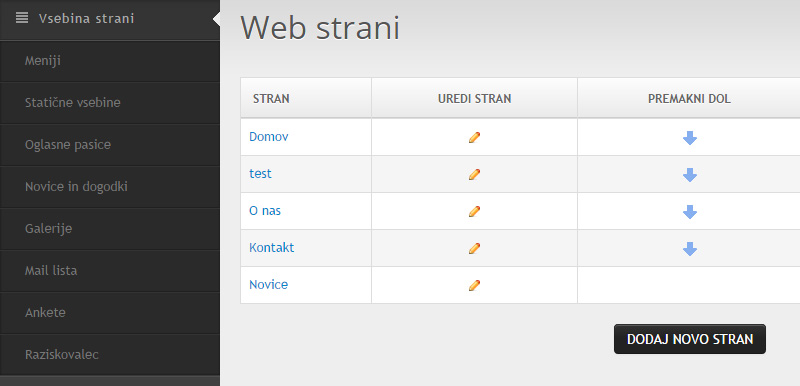Click the pencil icon in the O nas row
This screenshot has width=800, height=386.
pyautogui.click(x=474, y=211)
